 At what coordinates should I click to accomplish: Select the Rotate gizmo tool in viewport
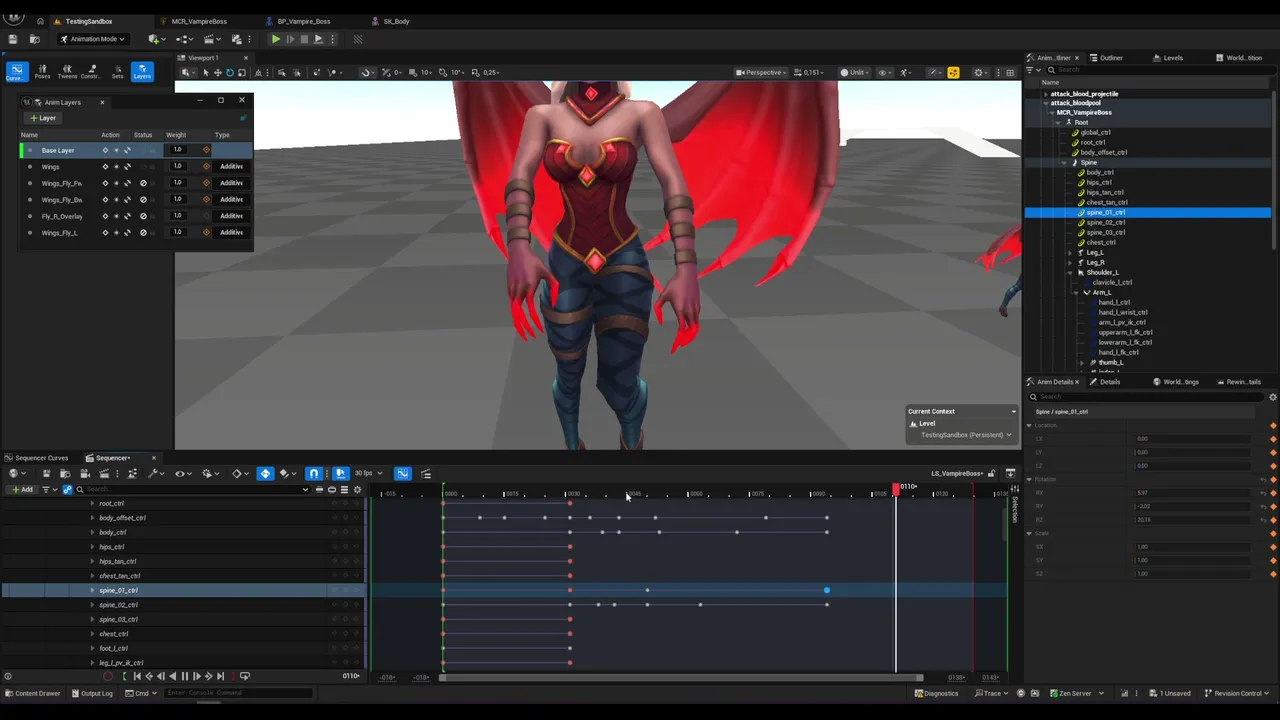click(x=230, y=72)
